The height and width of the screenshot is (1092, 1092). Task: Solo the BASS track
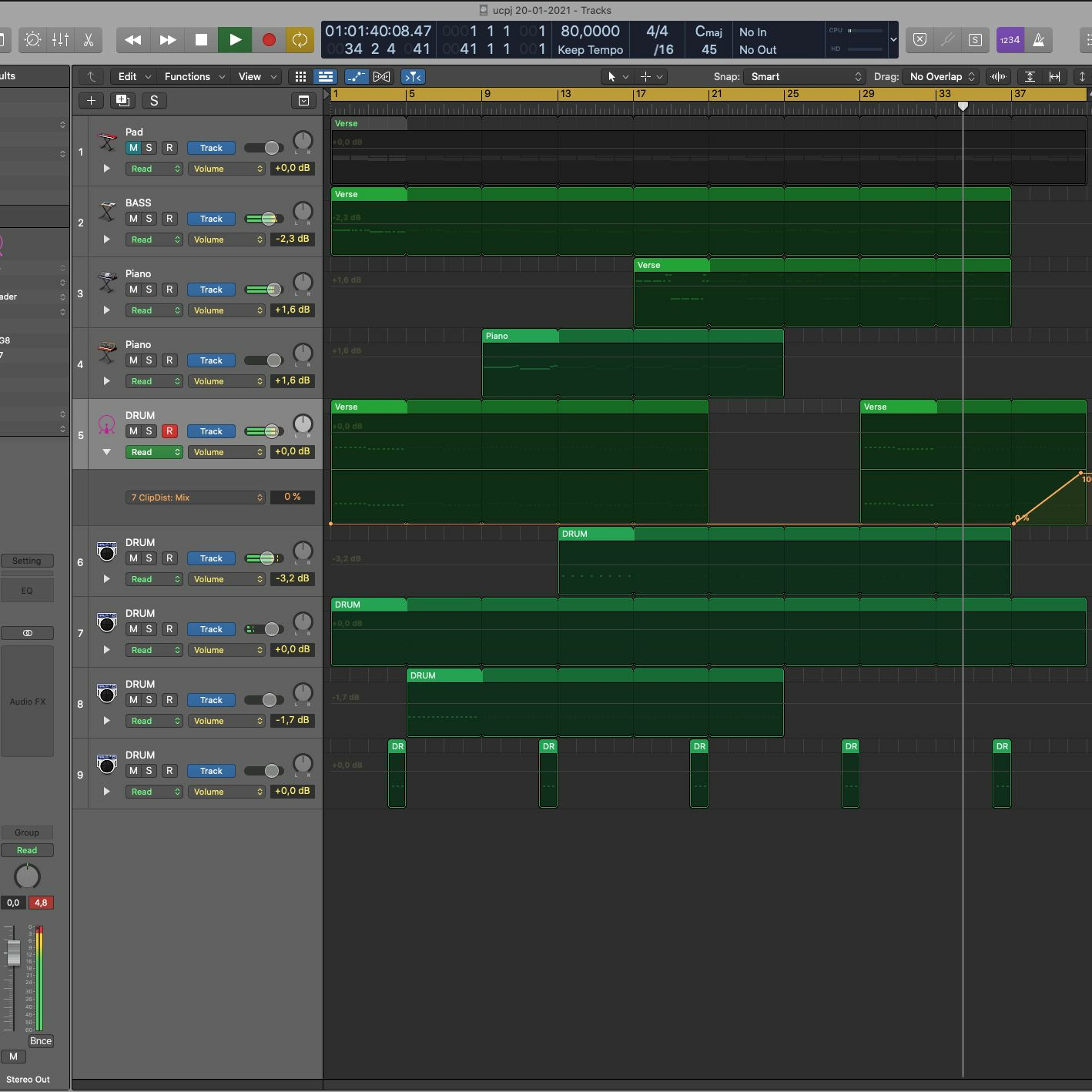[149, 219]
